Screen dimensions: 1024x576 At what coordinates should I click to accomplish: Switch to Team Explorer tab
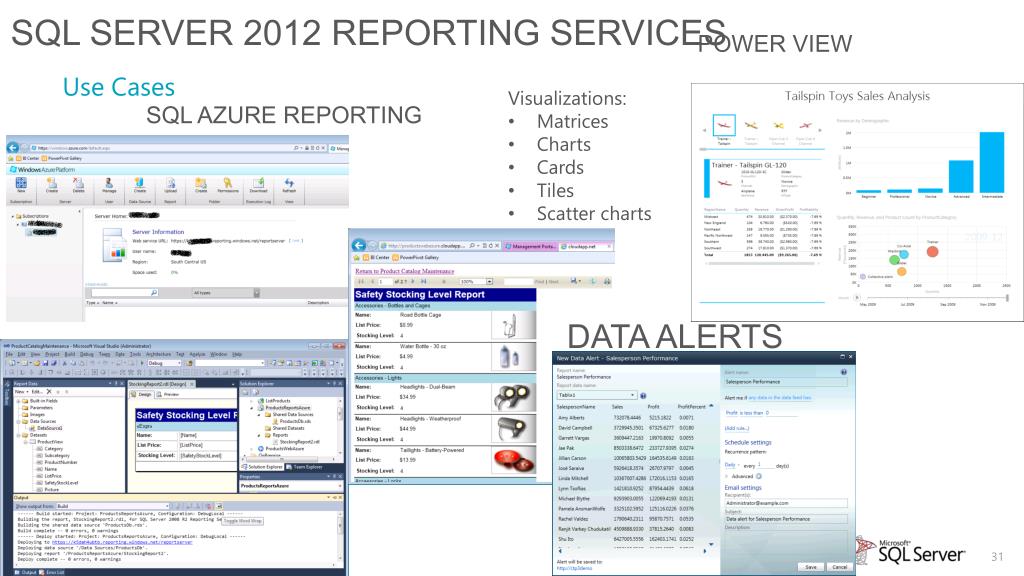(304, 467)
